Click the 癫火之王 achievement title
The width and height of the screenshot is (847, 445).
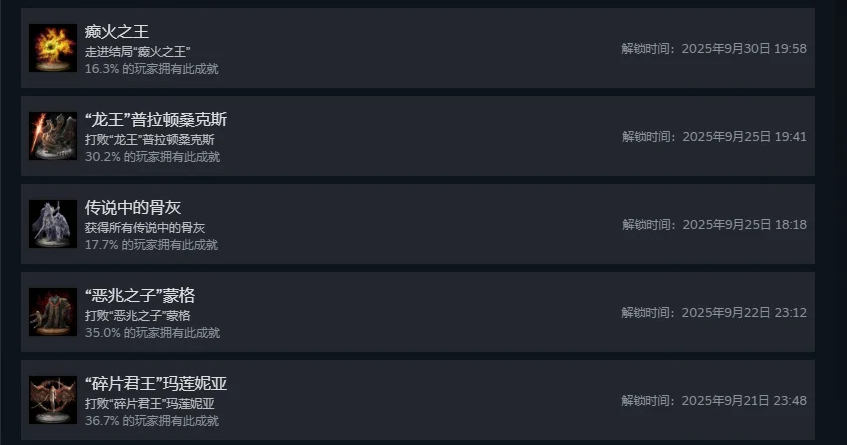117,32
